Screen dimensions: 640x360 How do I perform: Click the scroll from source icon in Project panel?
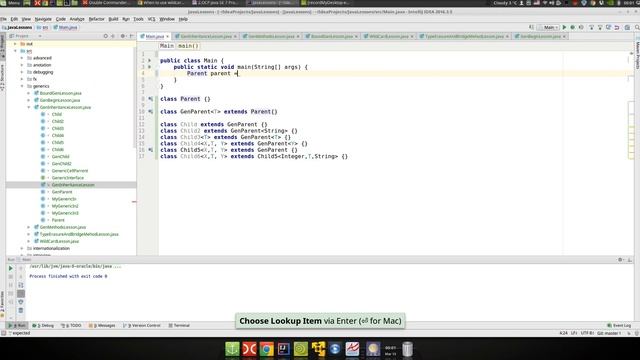pos(106,36)
